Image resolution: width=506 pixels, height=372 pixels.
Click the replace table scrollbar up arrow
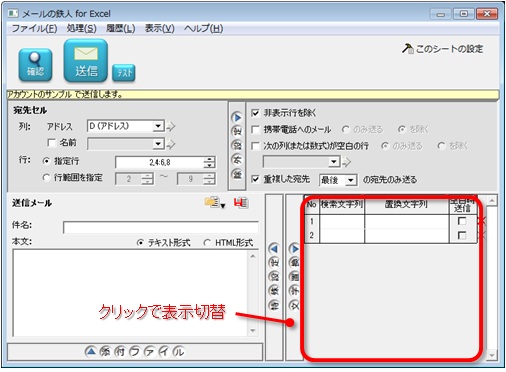pyautogui.click(x=492, y=201)
